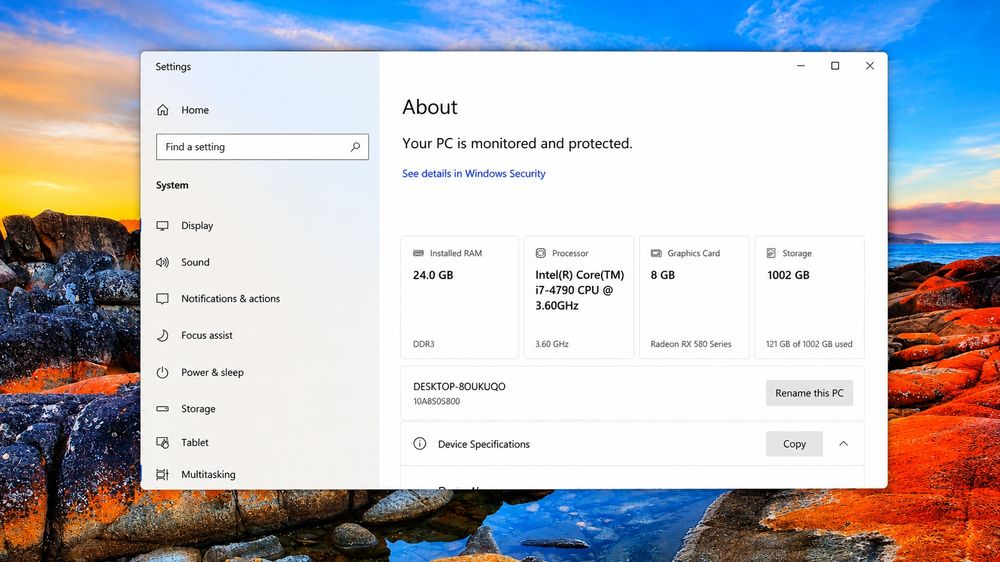
Task: Select the Graphics Card info tile
Action: (x=694, y=297)
